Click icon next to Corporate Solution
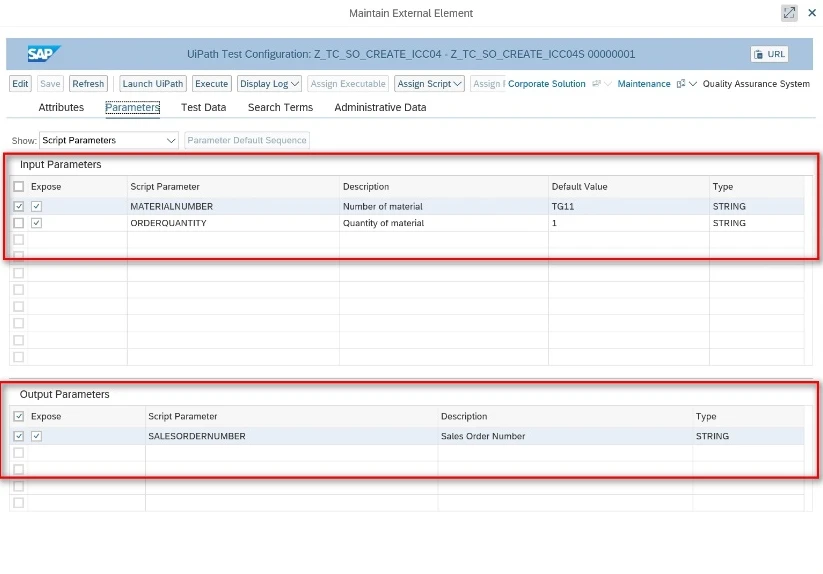This screenshot has height=574, width=823. [x=596, y=83]
